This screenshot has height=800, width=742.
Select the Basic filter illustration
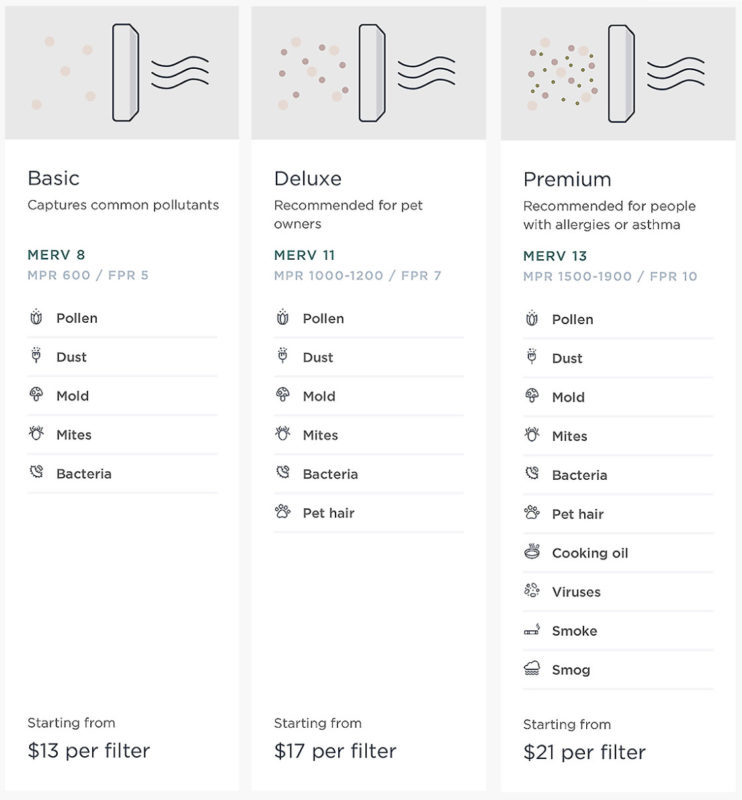tap(121, 72)
